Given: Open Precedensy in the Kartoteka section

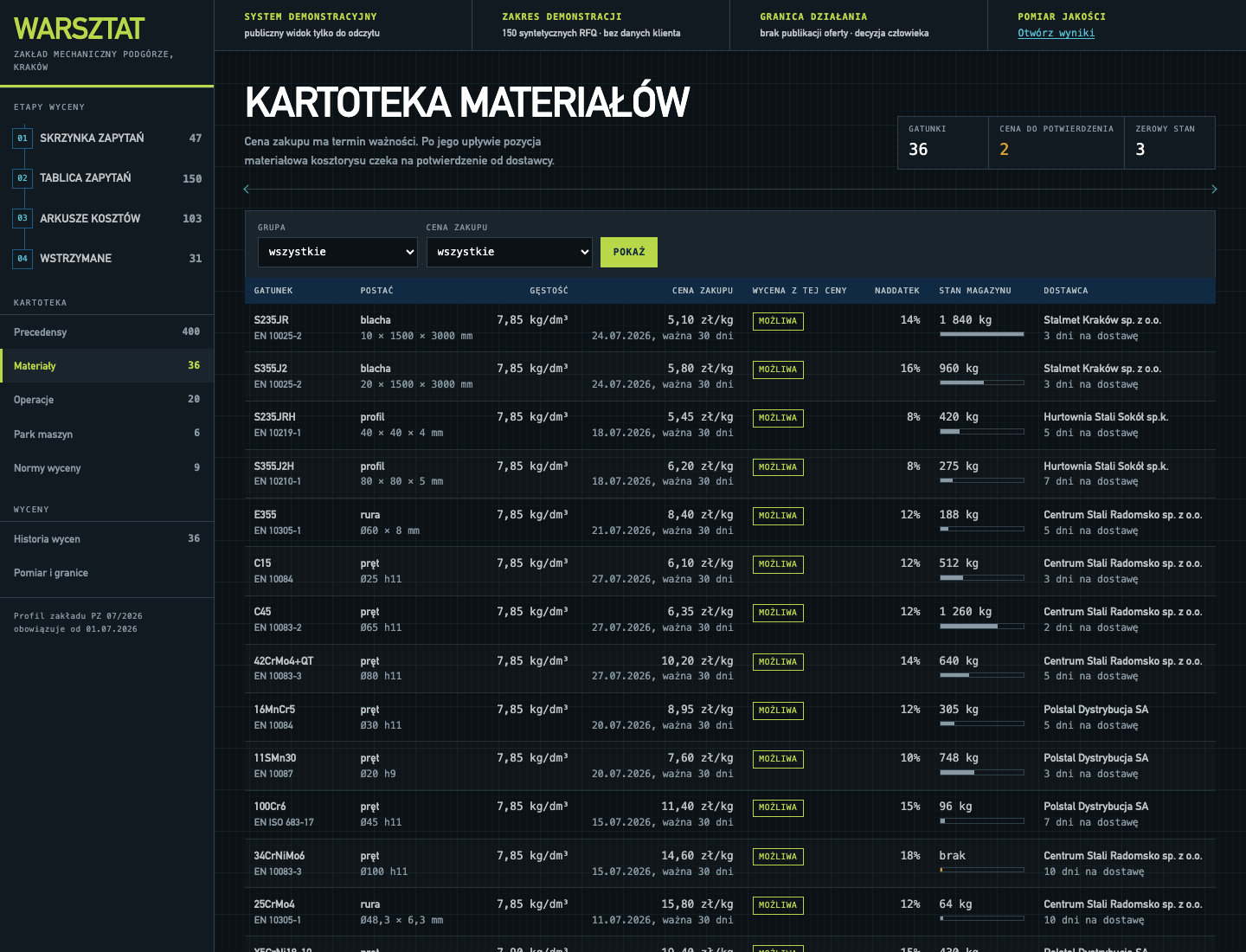Looking at the screenshot, I should 106,331.
